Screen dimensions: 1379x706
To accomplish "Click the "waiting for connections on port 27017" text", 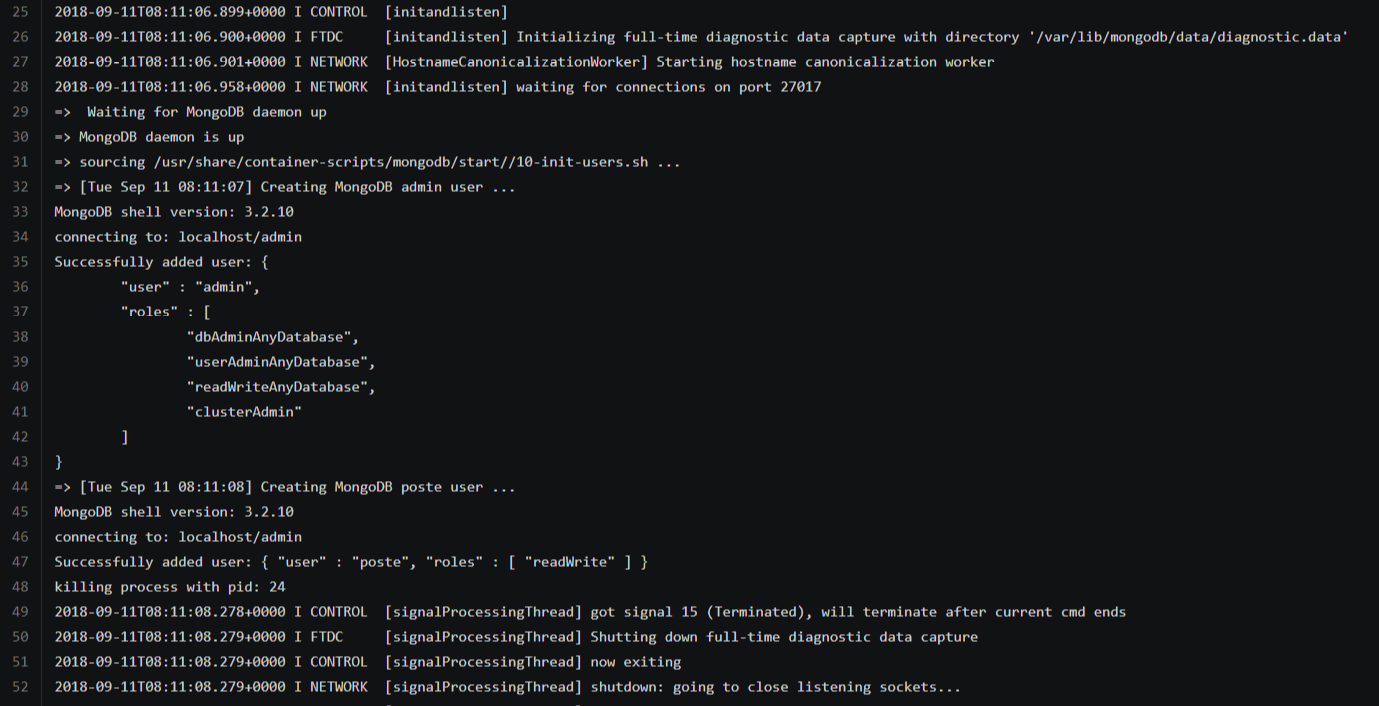I will click(x=668, y=87).
